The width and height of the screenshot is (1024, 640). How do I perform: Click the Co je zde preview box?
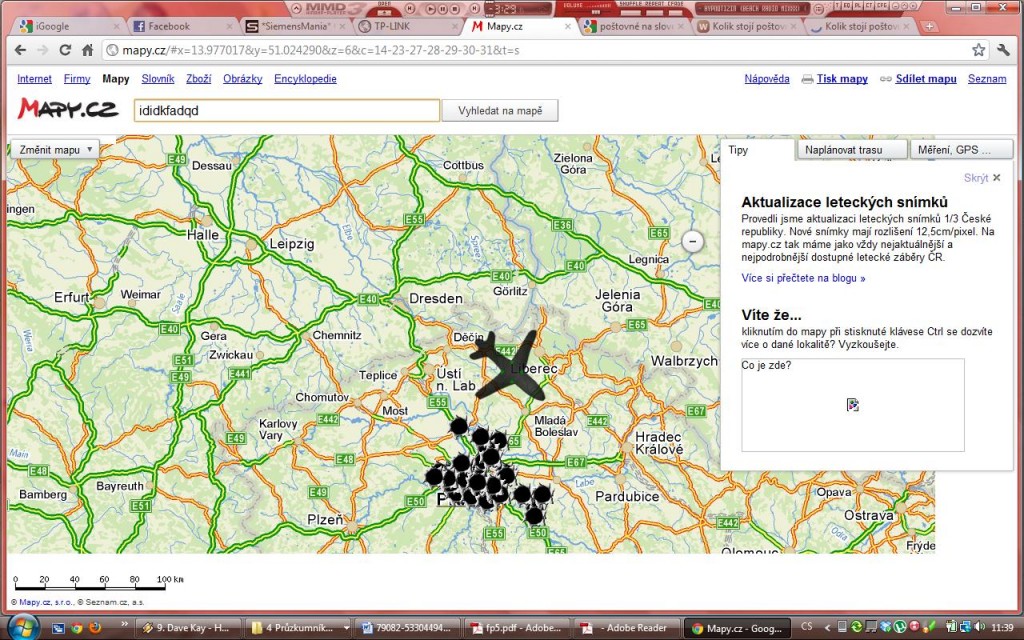(852, 405)
